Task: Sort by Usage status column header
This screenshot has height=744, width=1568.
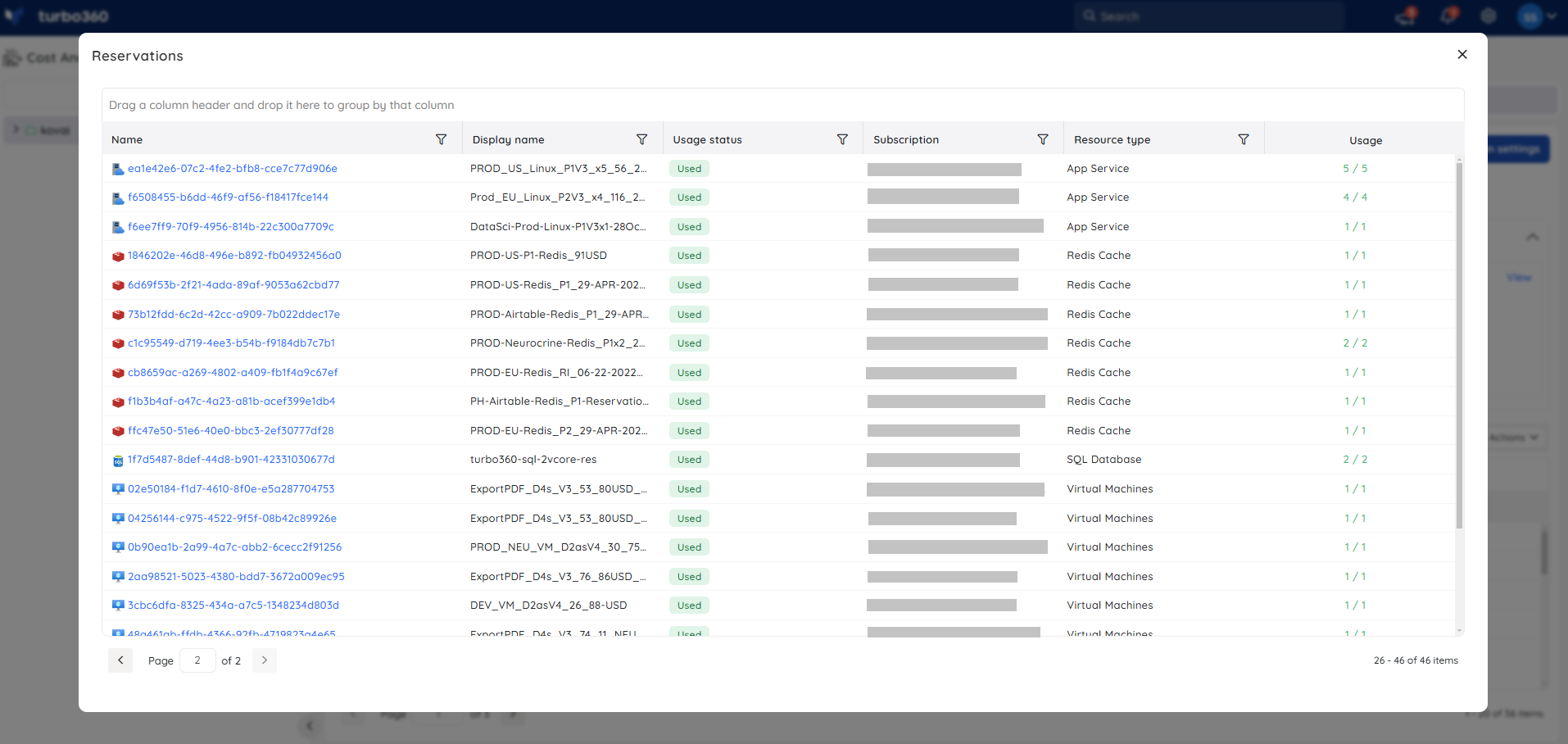Action: coord(708,140)
